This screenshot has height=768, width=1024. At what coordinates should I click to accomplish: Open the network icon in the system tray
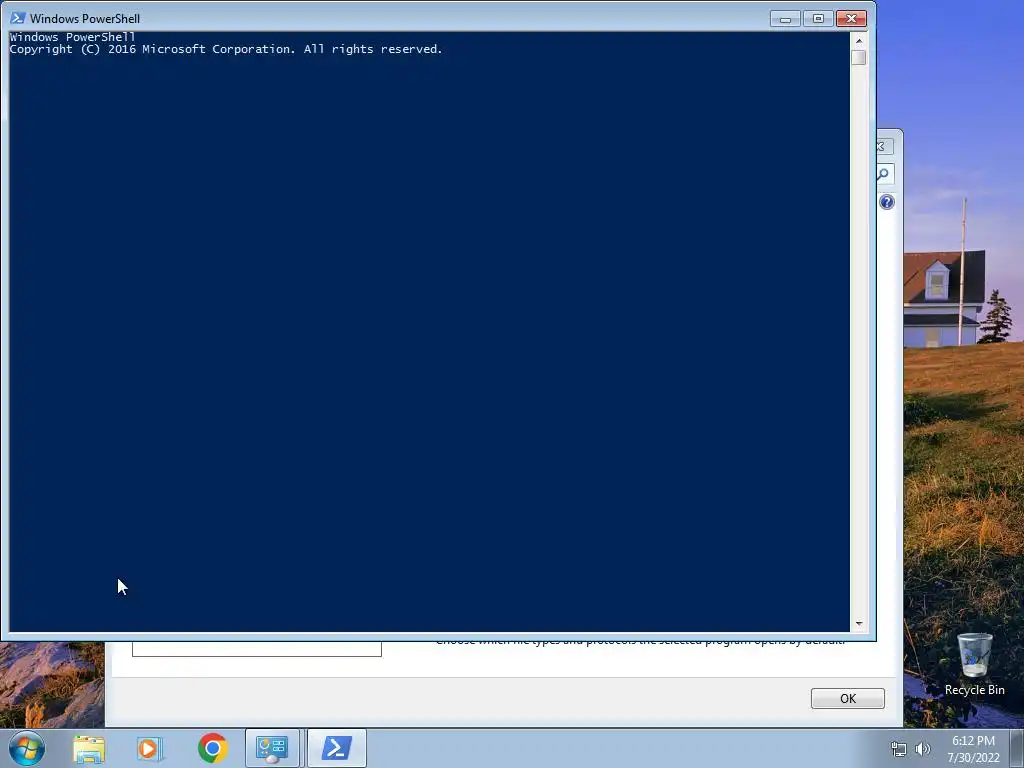899,750
